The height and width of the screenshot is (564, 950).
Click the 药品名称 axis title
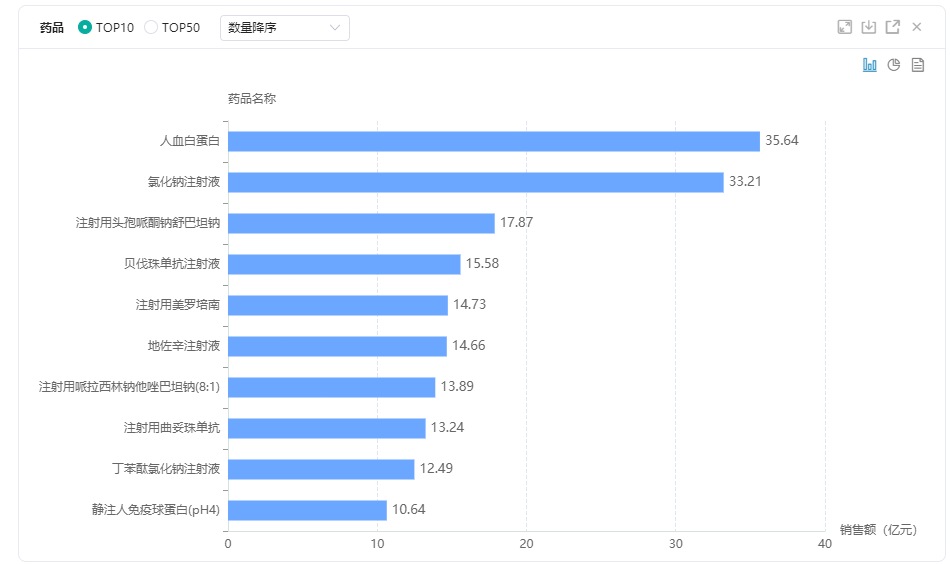pyautogui.click(x=252, y=99)
